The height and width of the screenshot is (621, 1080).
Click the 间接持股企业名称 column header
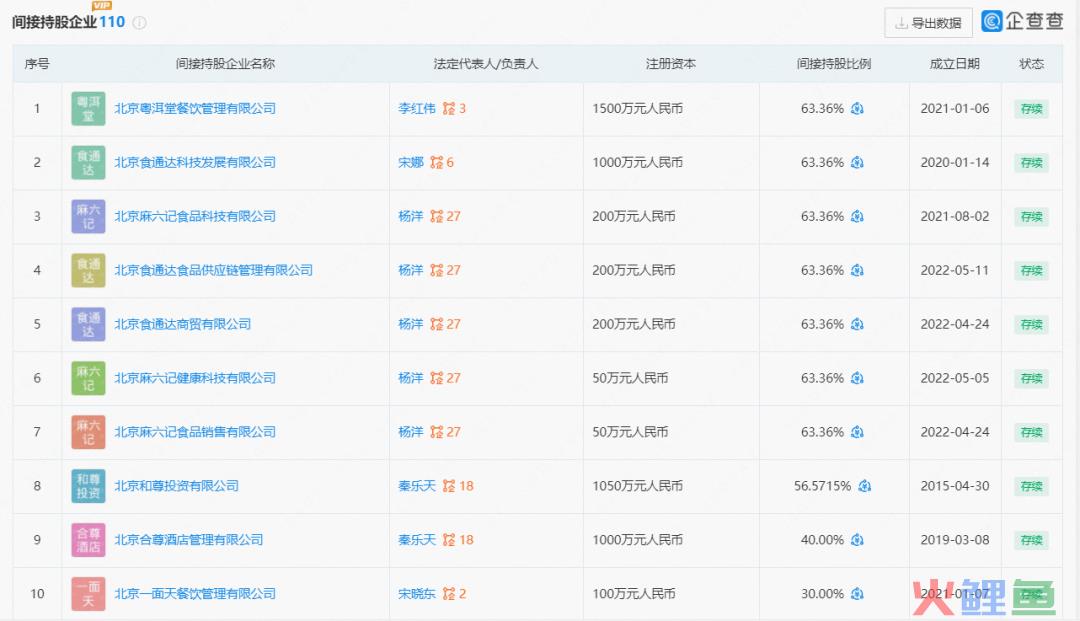pyautogui.click(x=225, y=64)
